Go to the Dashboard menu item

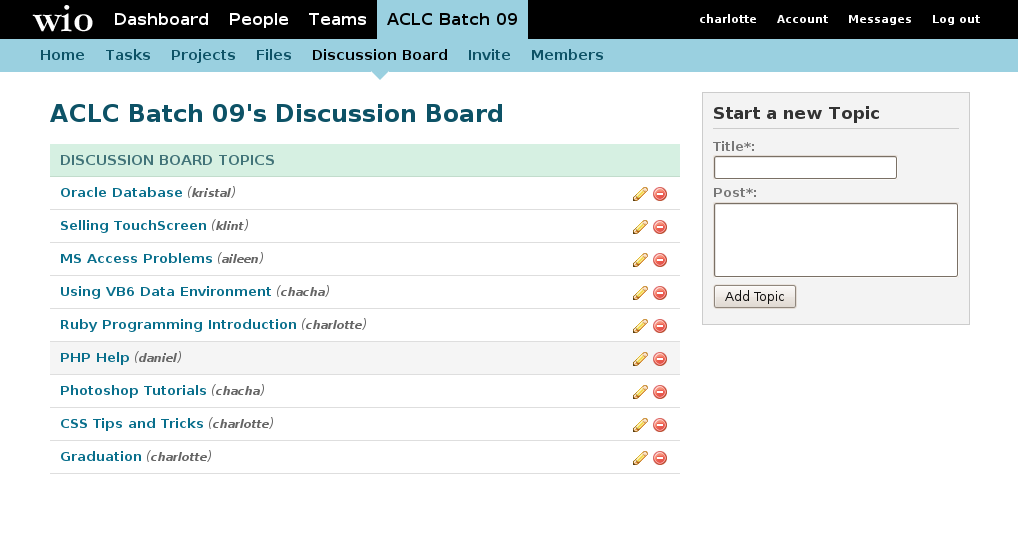pos(161,19)
